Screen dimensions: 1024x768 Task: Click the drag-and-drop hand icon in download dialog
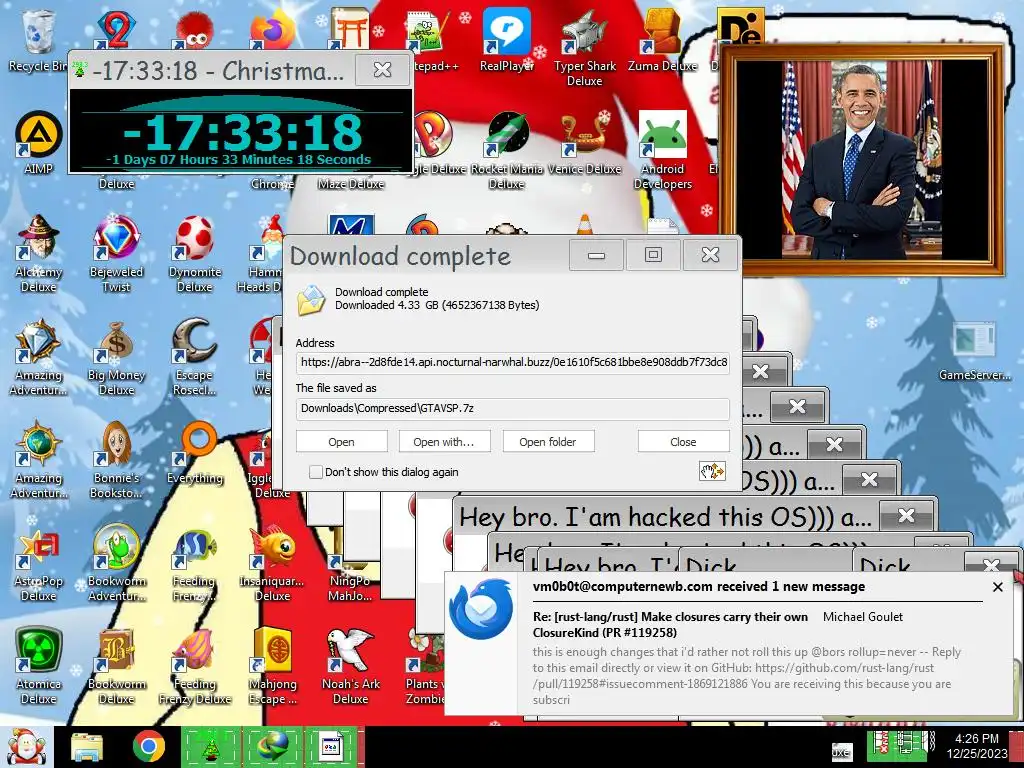(x=712, y=471)
